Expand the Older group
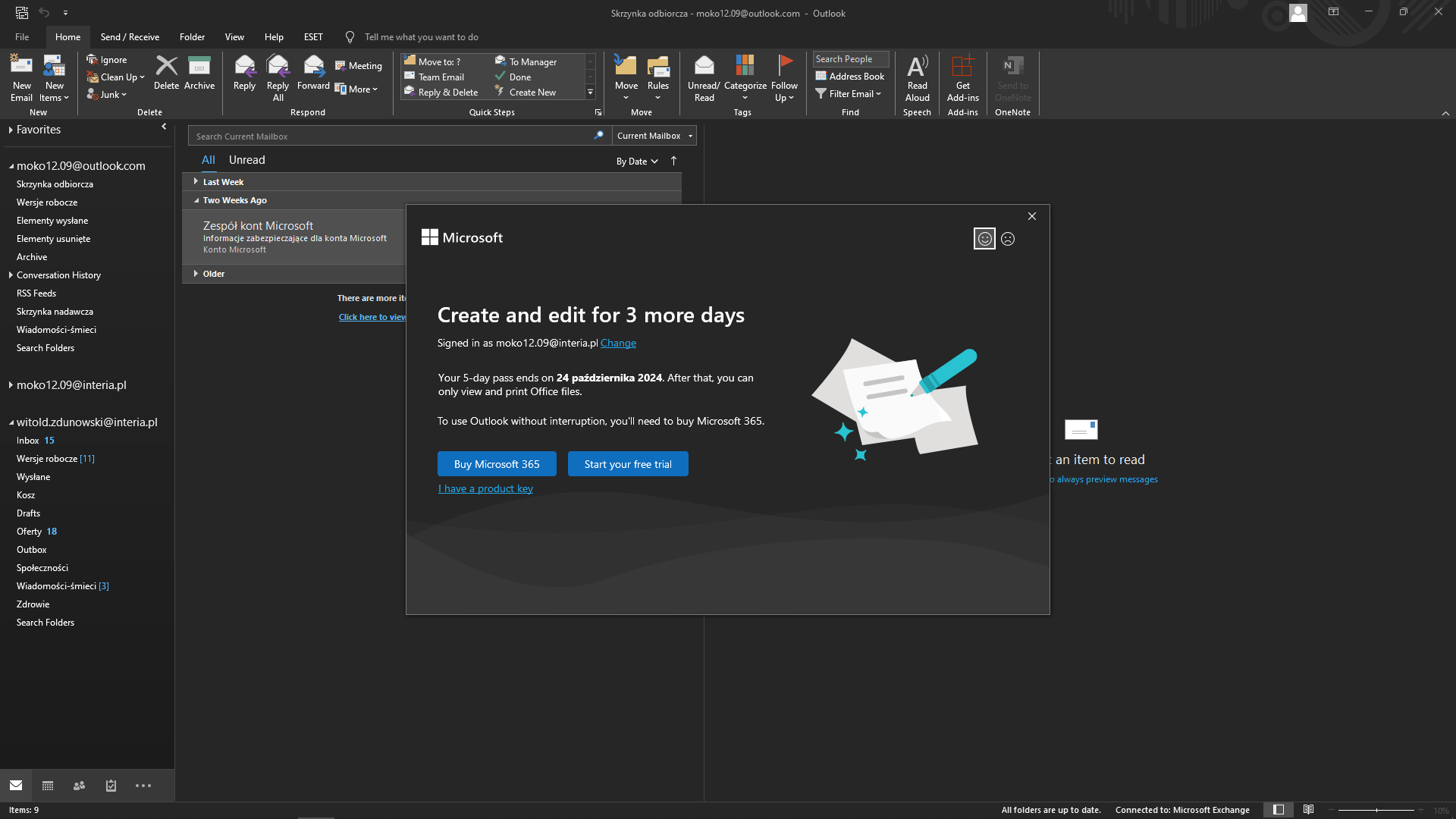Image resolution: width=1456 pixels, height=819 pixels. point(196,274)
